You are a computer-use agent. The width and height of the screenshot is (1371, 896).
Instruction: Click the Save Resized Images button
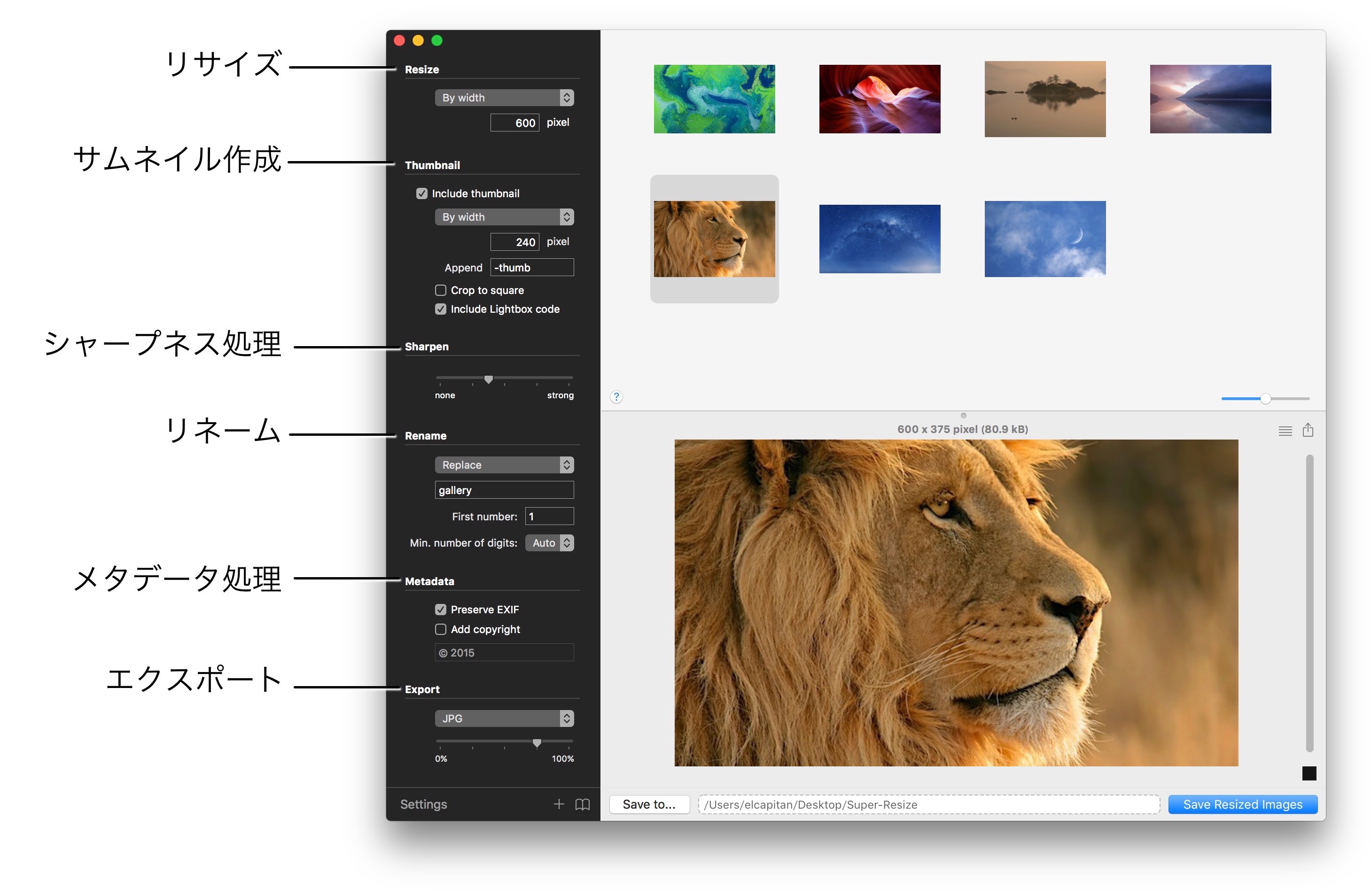(x=1242, y=804)
